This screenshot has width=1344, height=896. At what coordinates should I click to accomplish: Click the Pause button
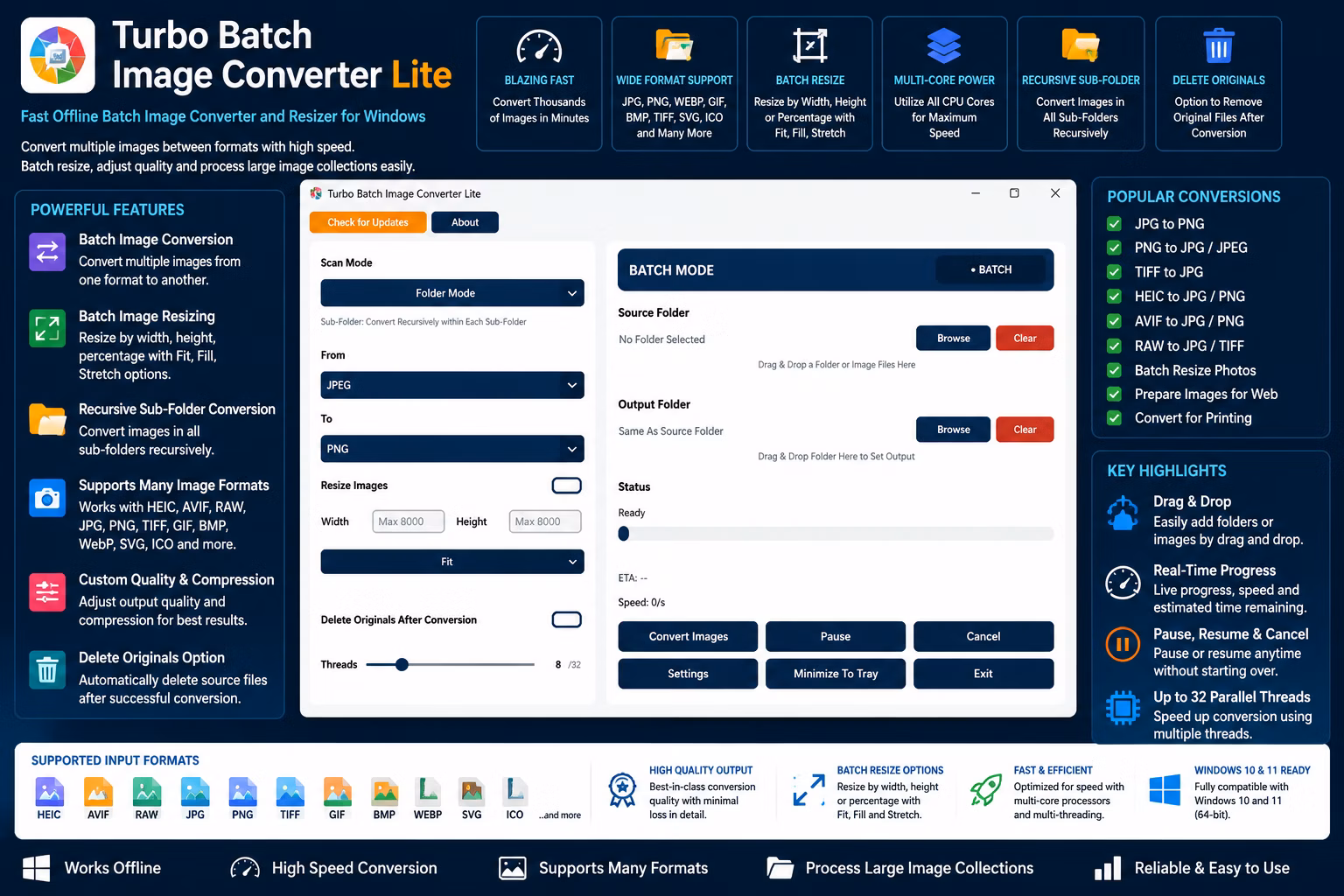tap(836, 636)
